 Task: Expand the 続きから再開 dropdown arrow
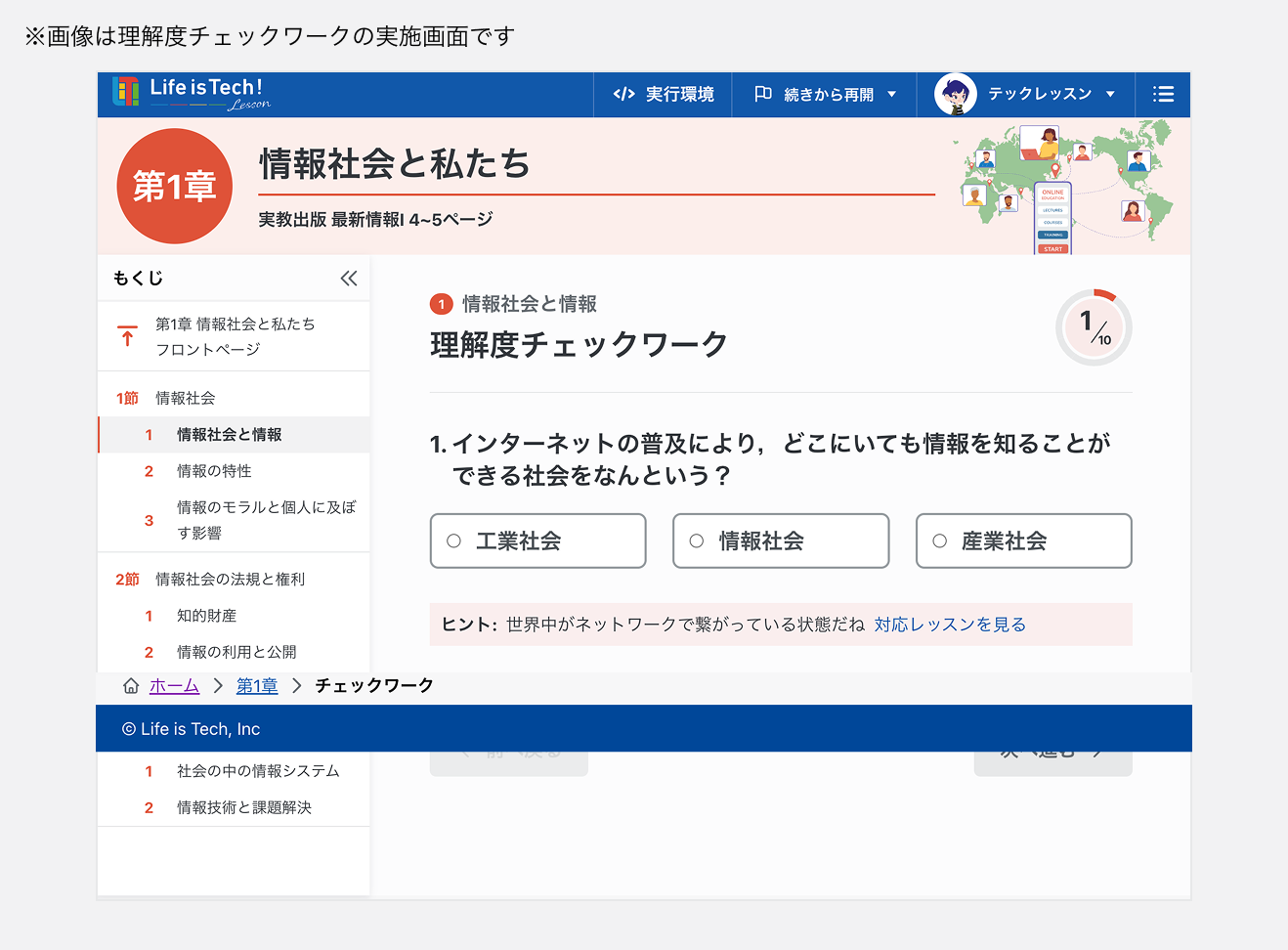(x=891, y=95)
